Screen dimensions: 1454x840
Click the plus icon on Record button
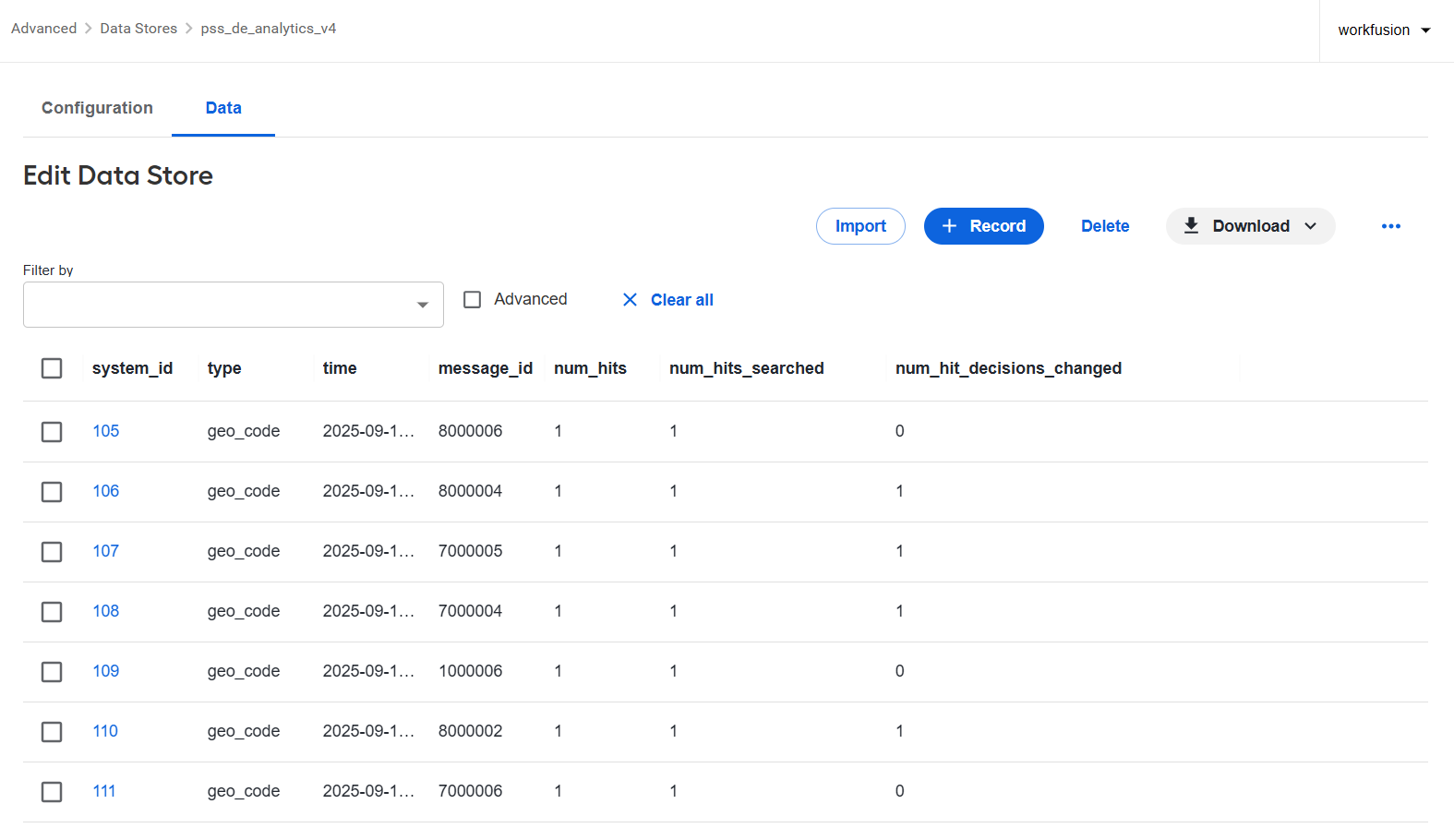click(x=949, y=226)
